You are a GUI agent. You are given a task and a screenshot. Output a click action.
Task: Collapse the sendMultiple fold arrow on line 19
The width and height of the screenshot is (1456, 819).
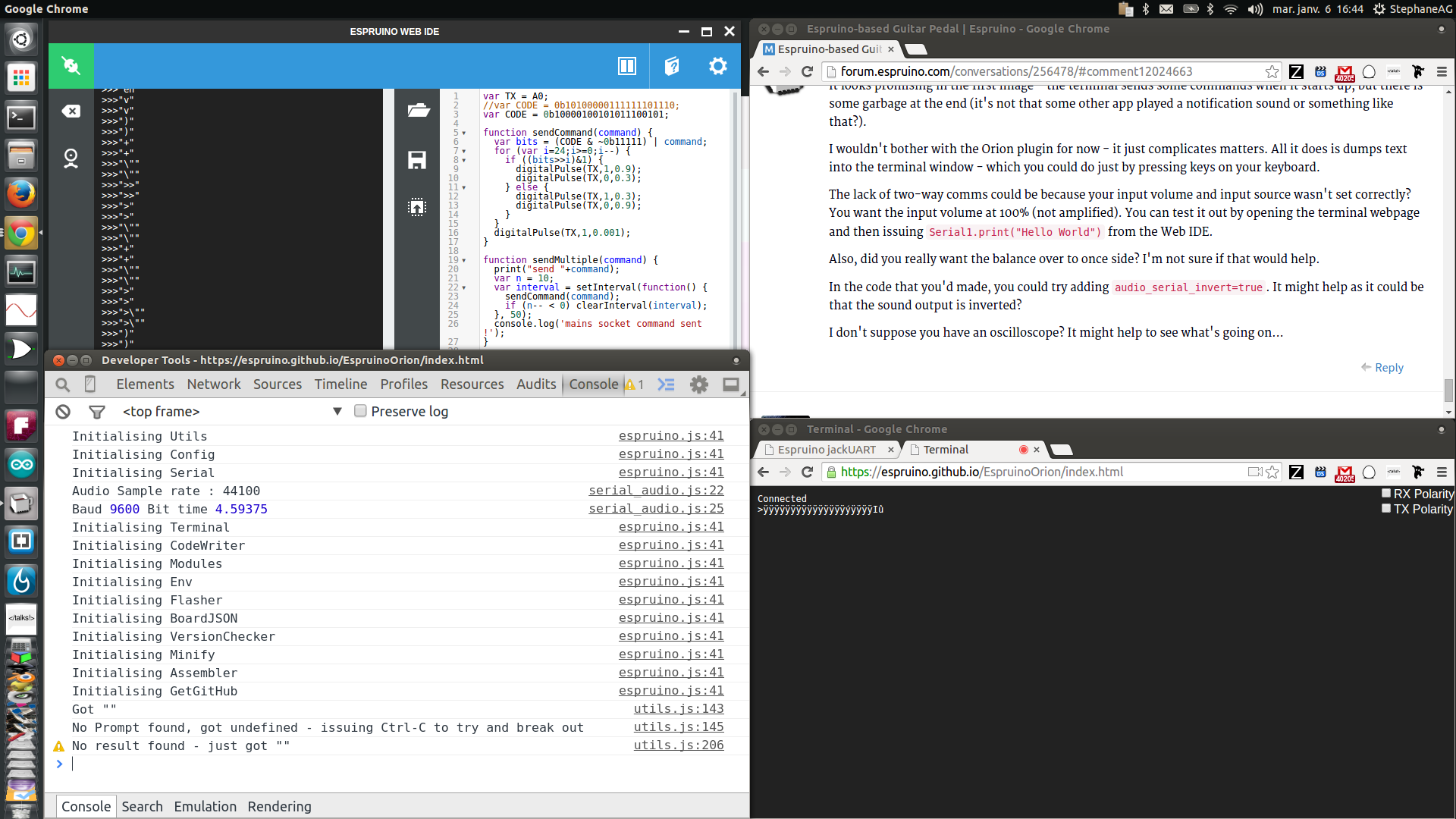pyautogui.click(x=464, y=261)
